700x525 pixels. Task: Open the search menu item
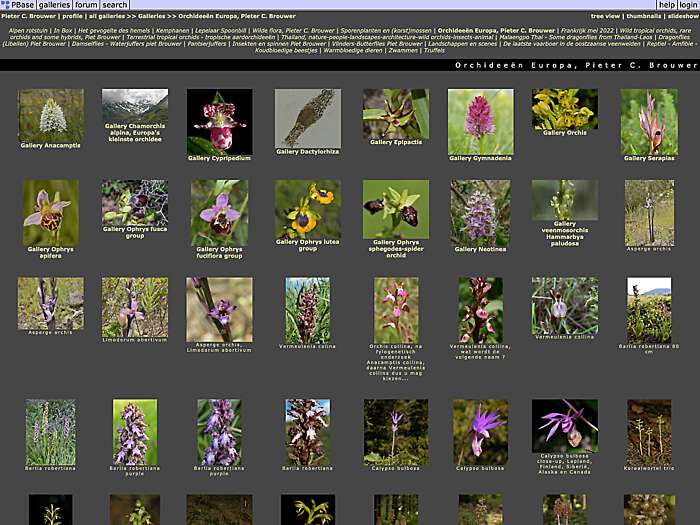[x=115, y=5]
